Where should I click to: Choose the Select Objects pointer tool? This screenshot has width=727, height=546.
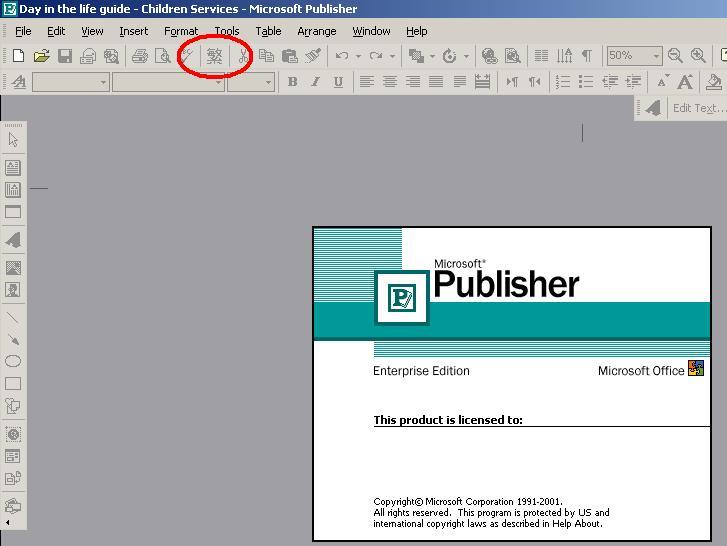tap(13, 140)
